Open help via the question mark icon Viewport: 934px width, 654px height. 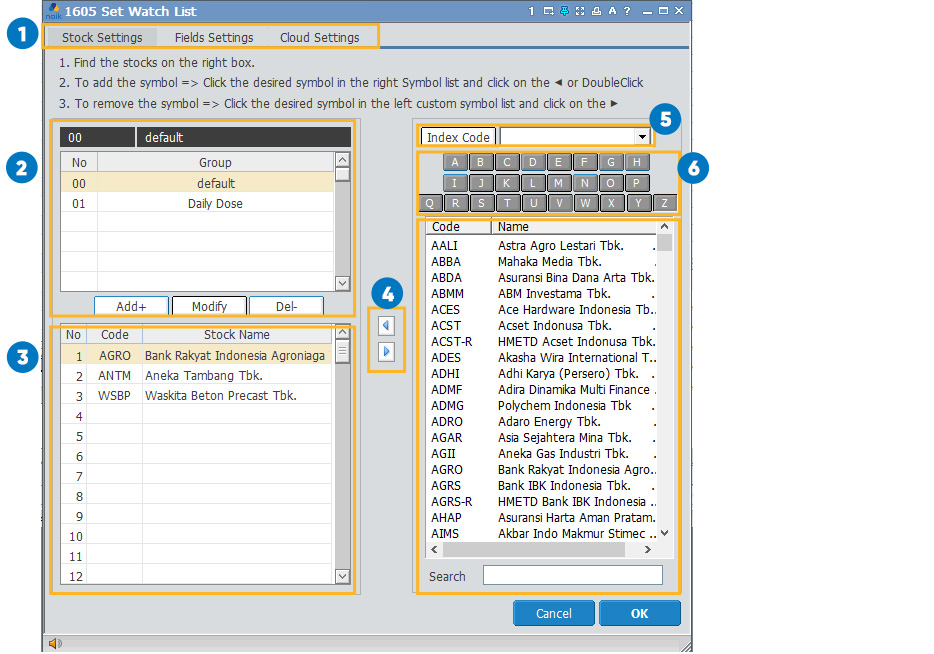(627, 11)
